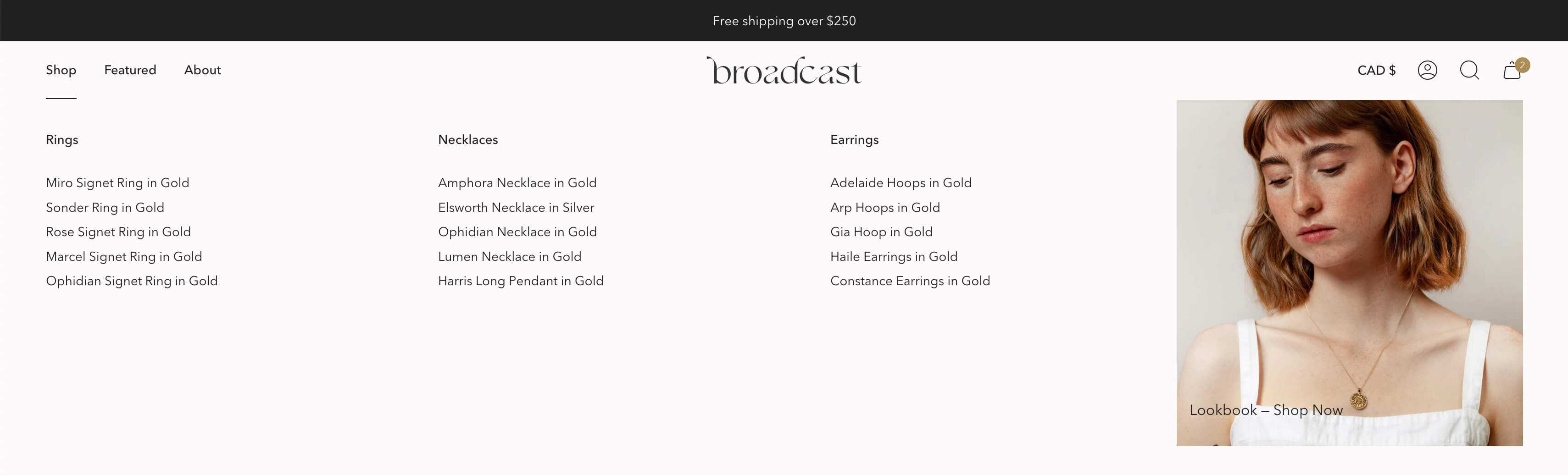Image resolution: width=1568 pixels, height=475 pixels.
Task: Open the Earrings category heading
Action: (x=854, y=140)
